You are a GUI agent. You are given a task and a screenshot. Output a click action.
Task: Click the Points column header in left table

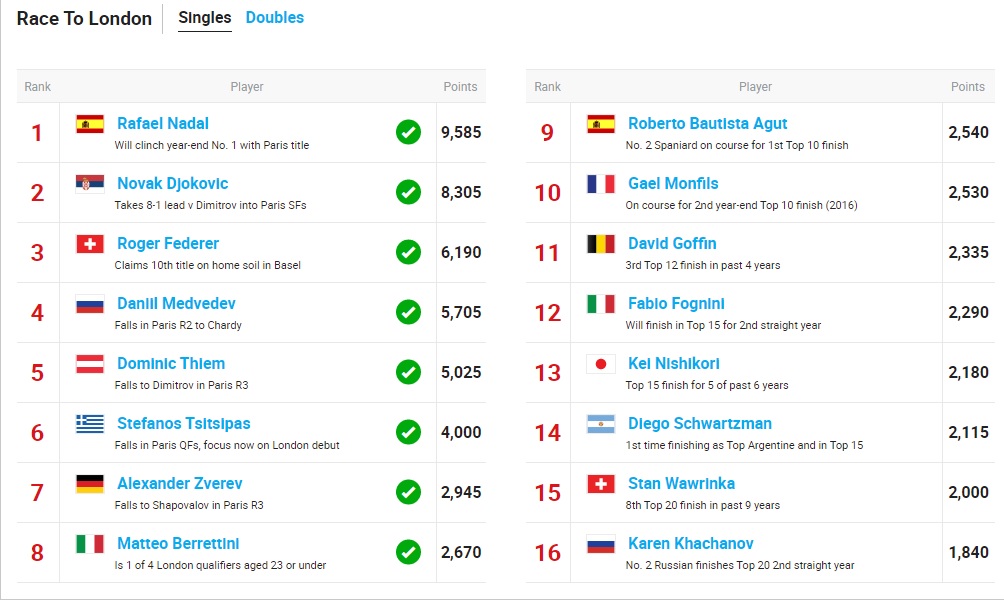pos(460,86)
